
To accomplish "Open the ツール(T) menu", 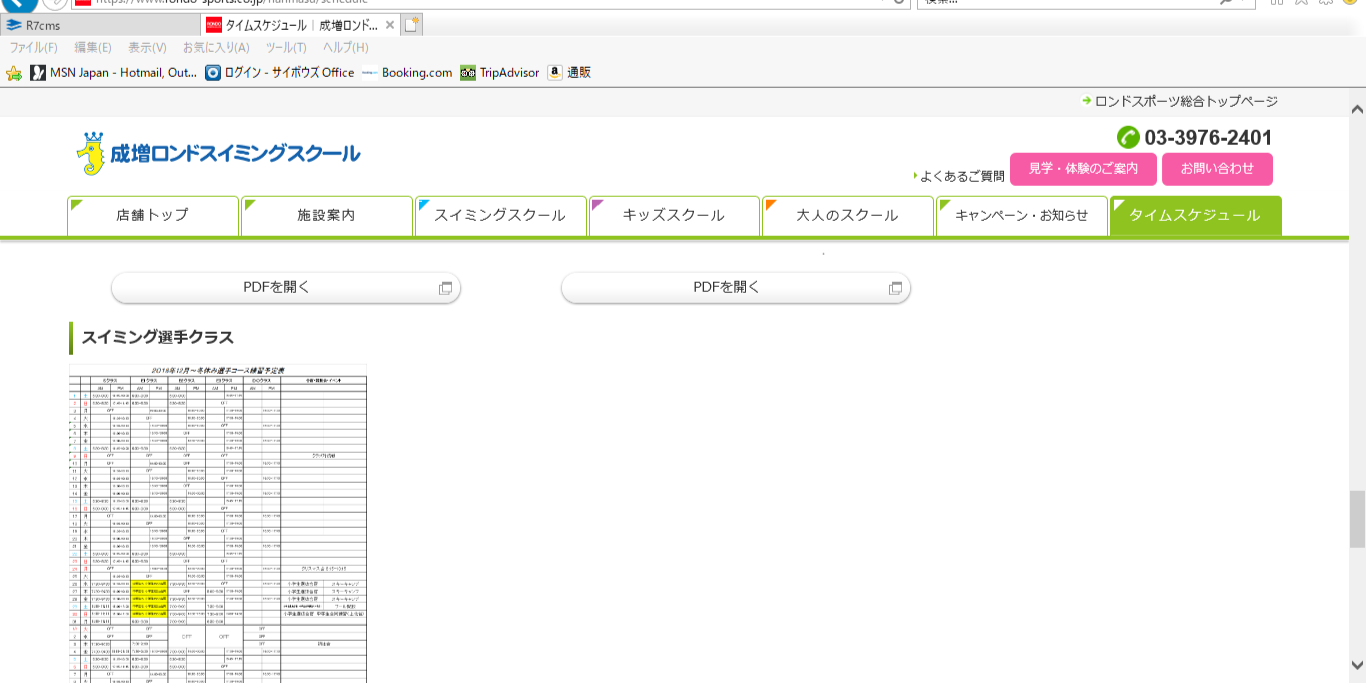I will 286,47.
